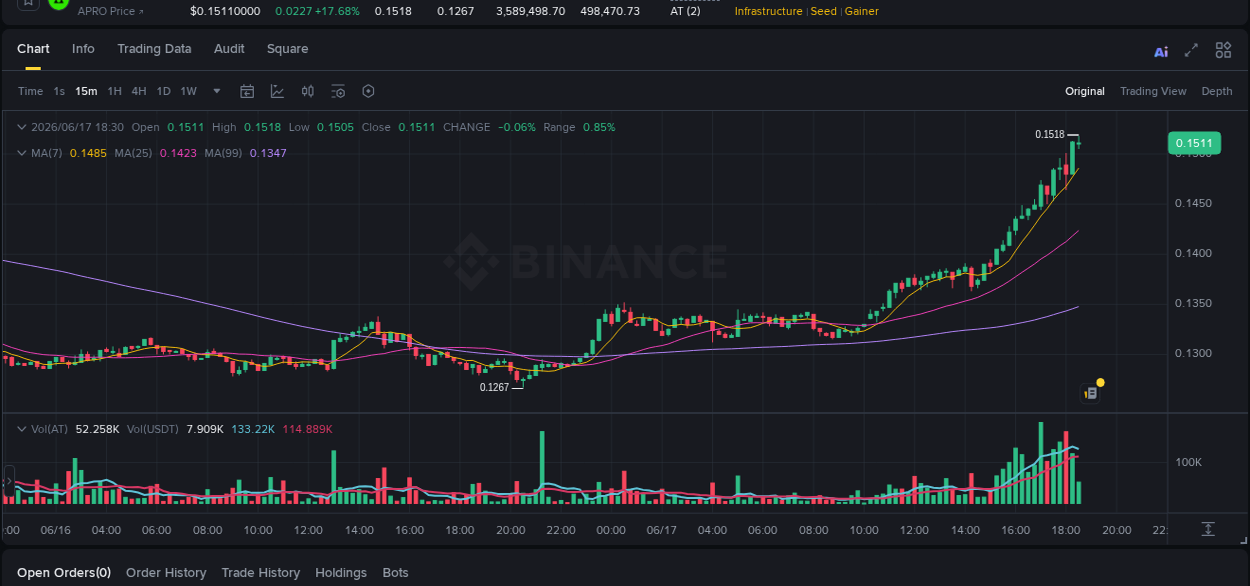Collapse the Vol(AT) indicator row chevron
Viewport: 1250px width, 586px height.
coord(21,429)
